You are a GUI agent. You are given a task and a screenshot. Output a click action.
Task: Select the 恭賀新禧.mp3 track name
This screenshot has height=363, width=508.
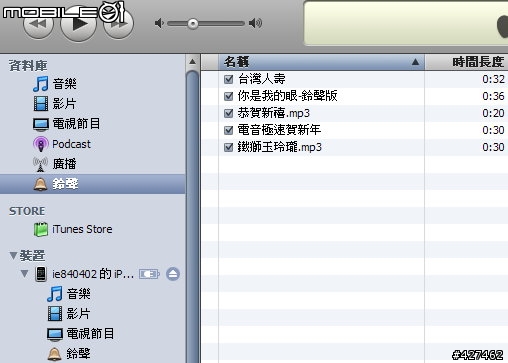[x=274, y=113]
